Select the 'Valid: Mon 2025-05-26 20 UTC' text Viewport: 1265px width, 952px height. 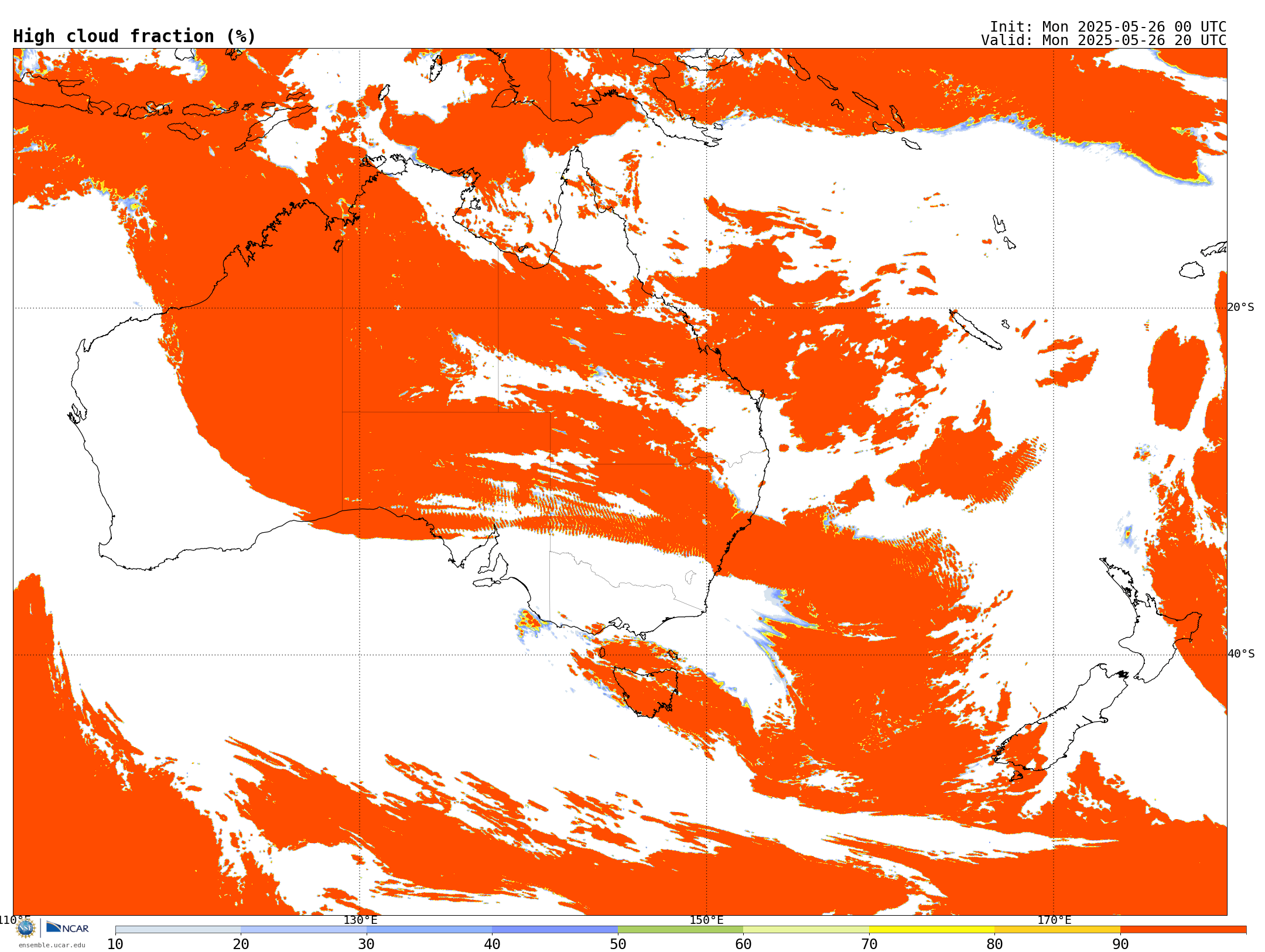[1104, 40]
